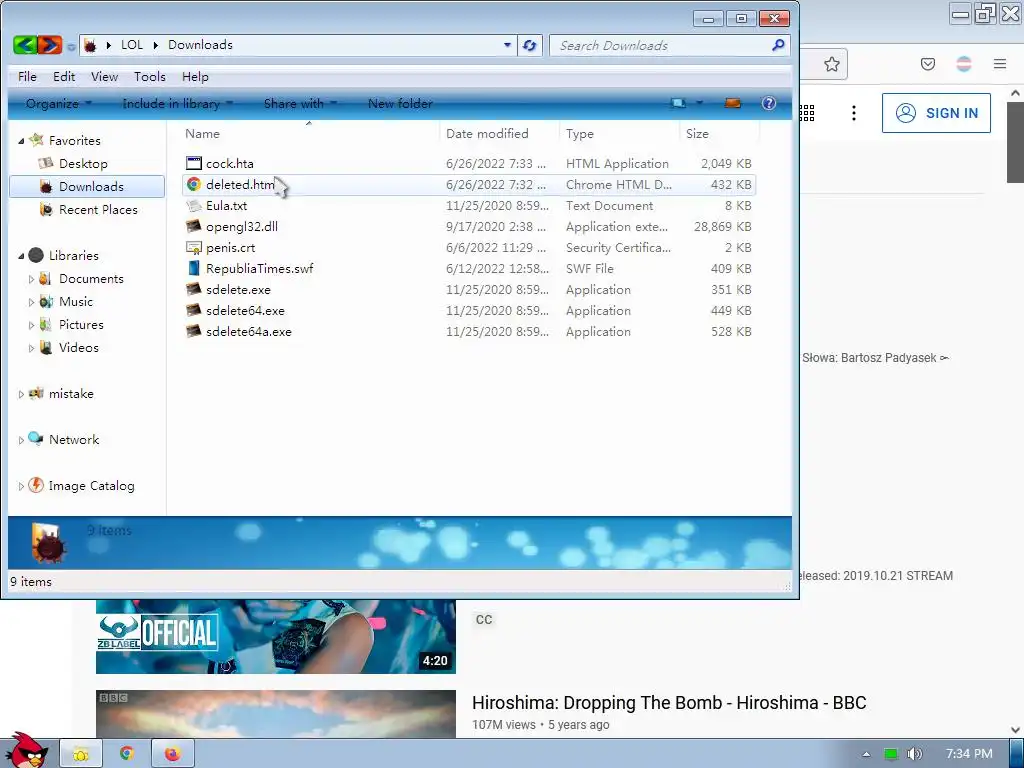Toggle the preview pane icon
This screenshot has width=1024, height=768.
[733, 103]
